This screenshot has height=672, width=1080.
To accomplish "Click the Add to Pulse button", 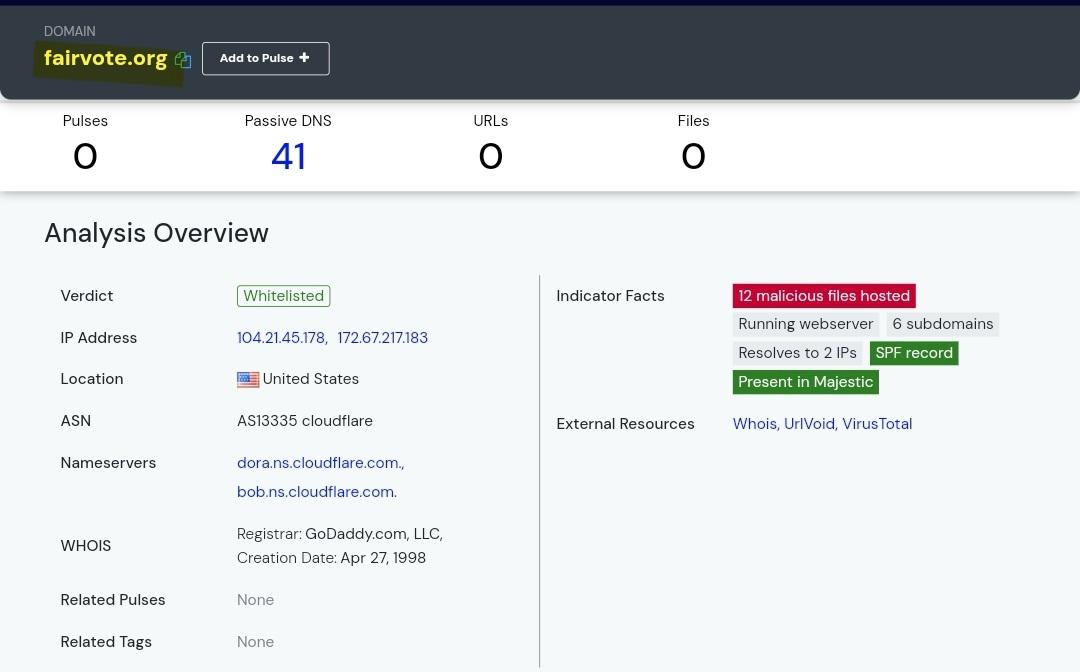I will 265,58.
